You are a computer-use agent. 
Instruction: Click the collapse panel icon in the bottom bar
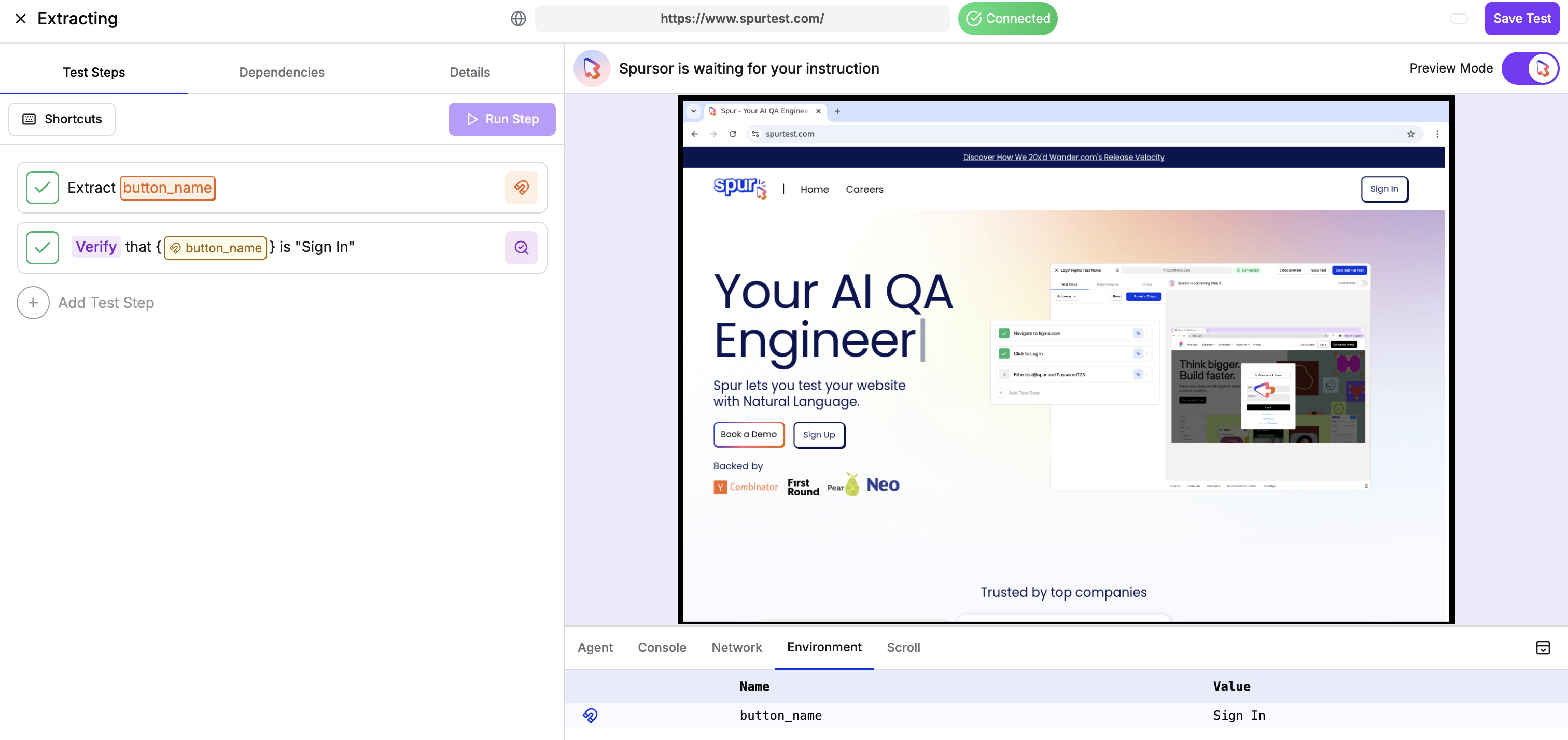pos(1543,648)
